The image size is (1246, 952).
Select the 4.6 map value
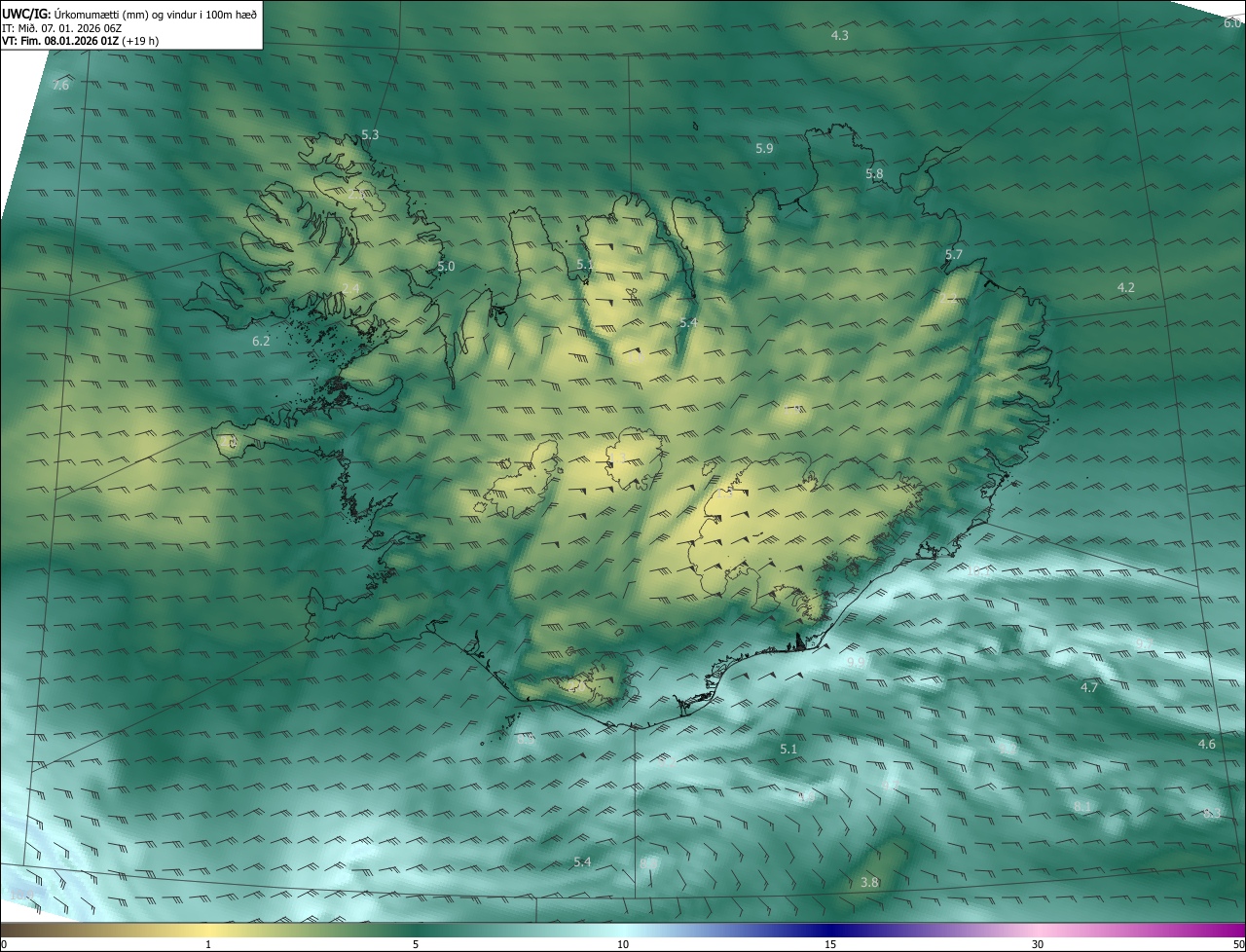pos(1207,744)
